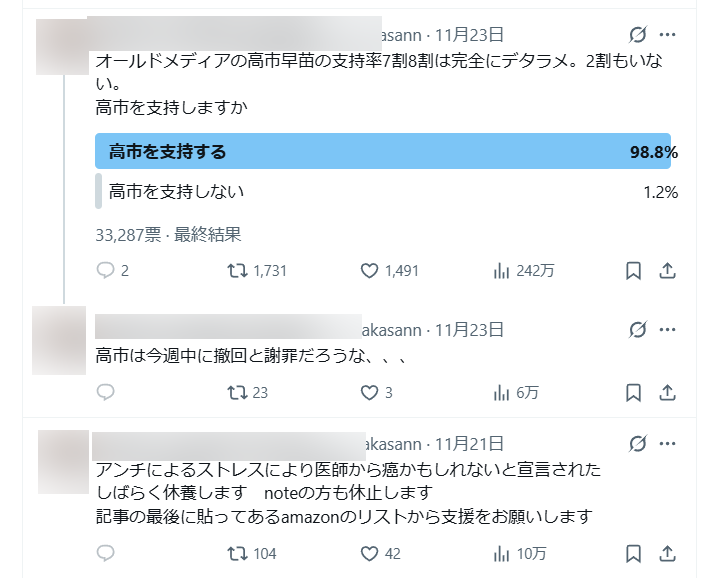
Task: Like the poll post with 1,491 likes
Action: (x=369, y=270)
